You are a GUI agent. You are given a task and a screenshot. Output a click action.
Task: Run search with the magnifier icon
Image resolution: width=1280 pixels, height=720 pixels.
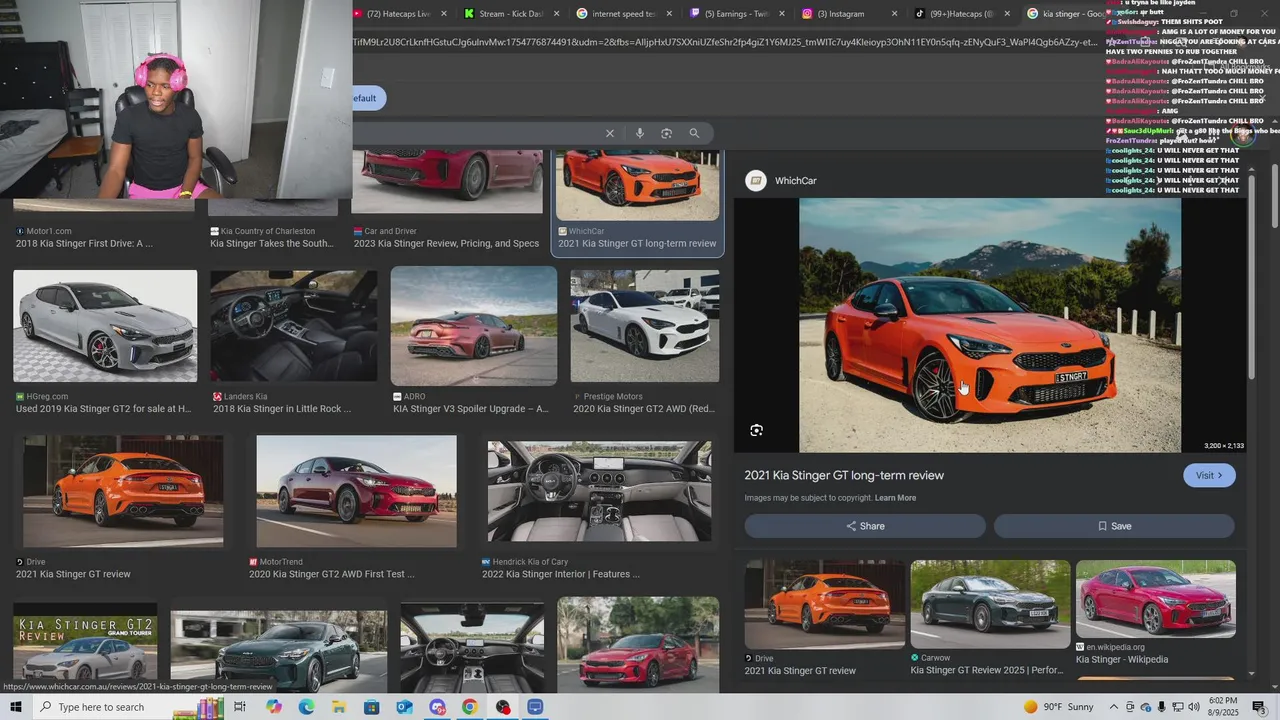click(694, 133)
